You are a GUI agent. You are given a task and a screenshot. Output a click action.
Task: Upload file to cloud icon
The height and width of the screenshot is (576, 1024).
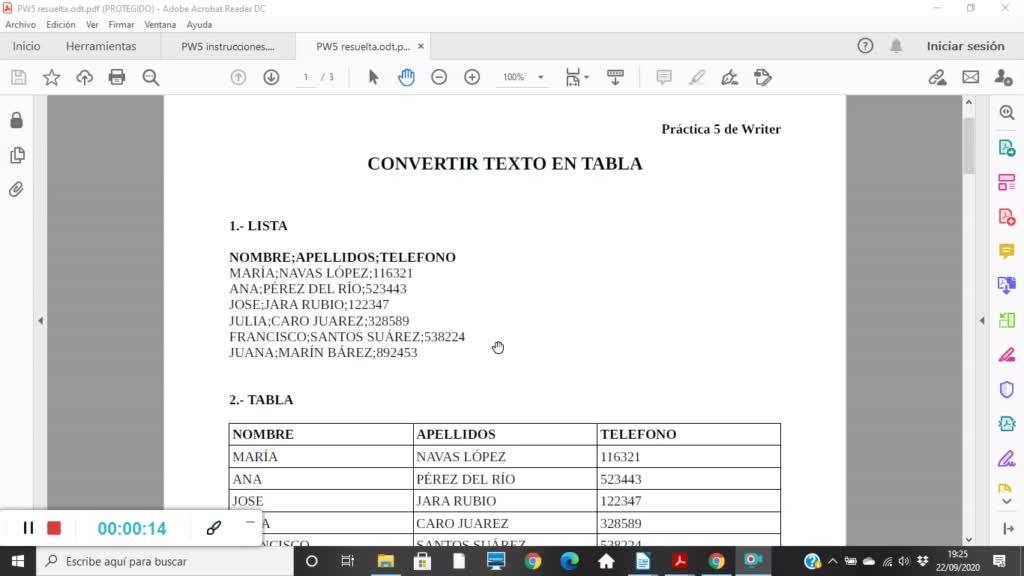(x=84, y=77)
